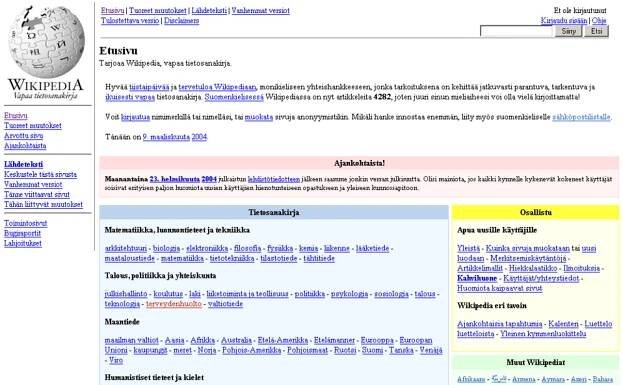Screen dimensions: 623x385
Task: Open lääketiede topic link
Action: coord(372,248)
